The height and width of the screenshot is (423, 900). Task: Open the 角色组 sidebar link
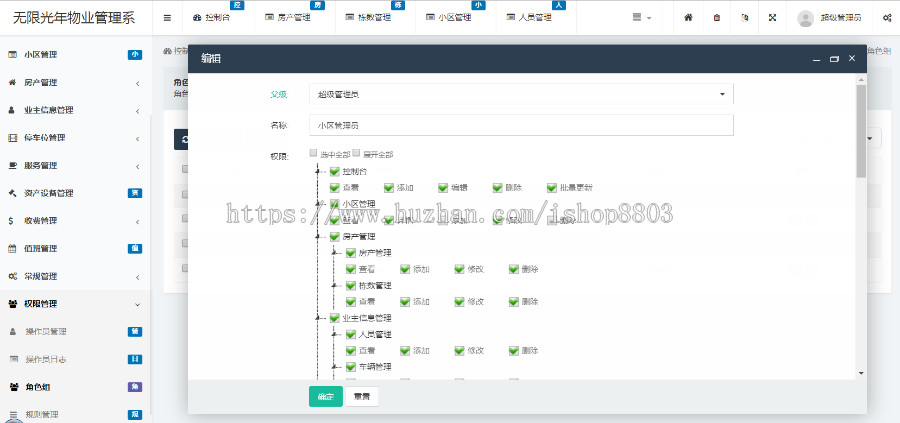tap(75, 387)
